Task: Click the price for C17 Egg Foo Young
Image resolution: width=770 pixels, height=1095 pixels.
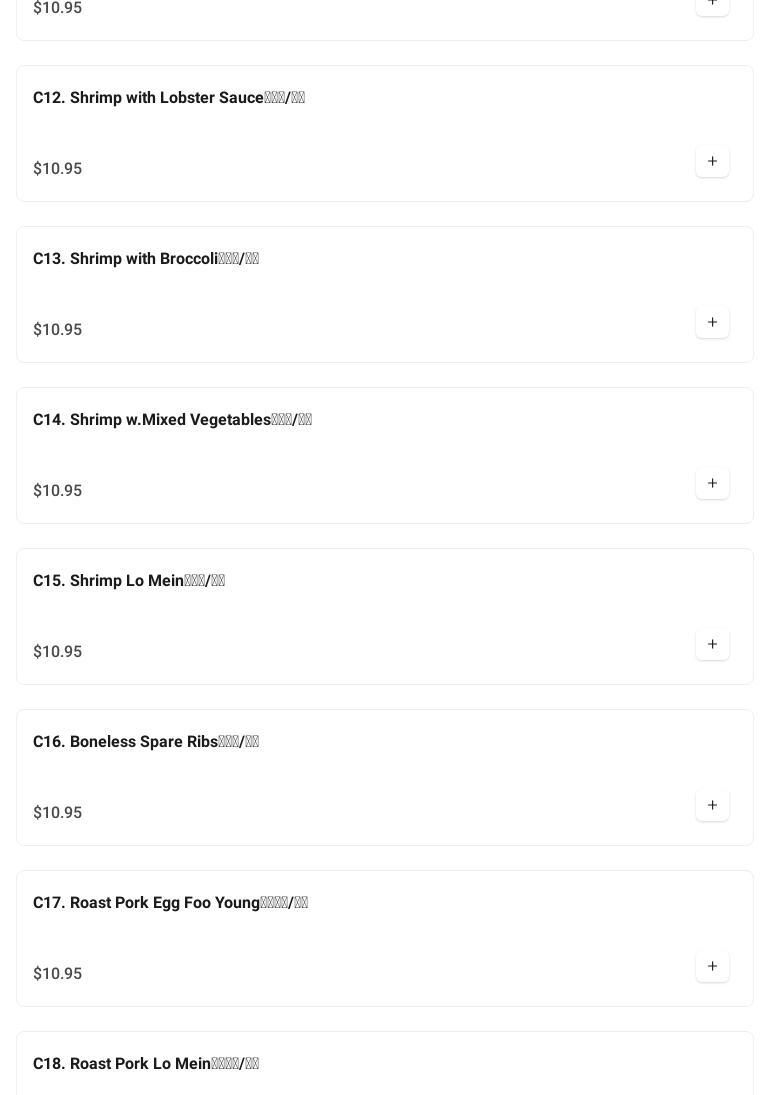Action: [58, 974]
